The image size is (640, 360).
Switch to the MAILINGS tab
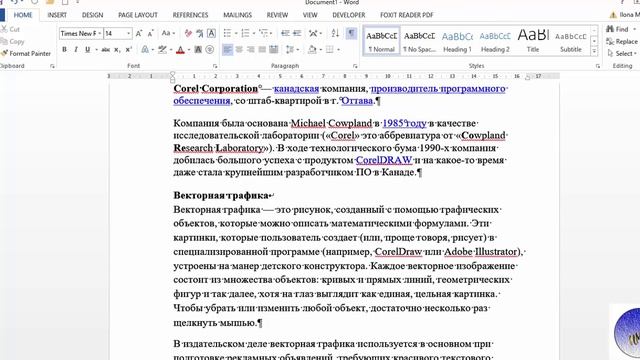click(238, 15)
